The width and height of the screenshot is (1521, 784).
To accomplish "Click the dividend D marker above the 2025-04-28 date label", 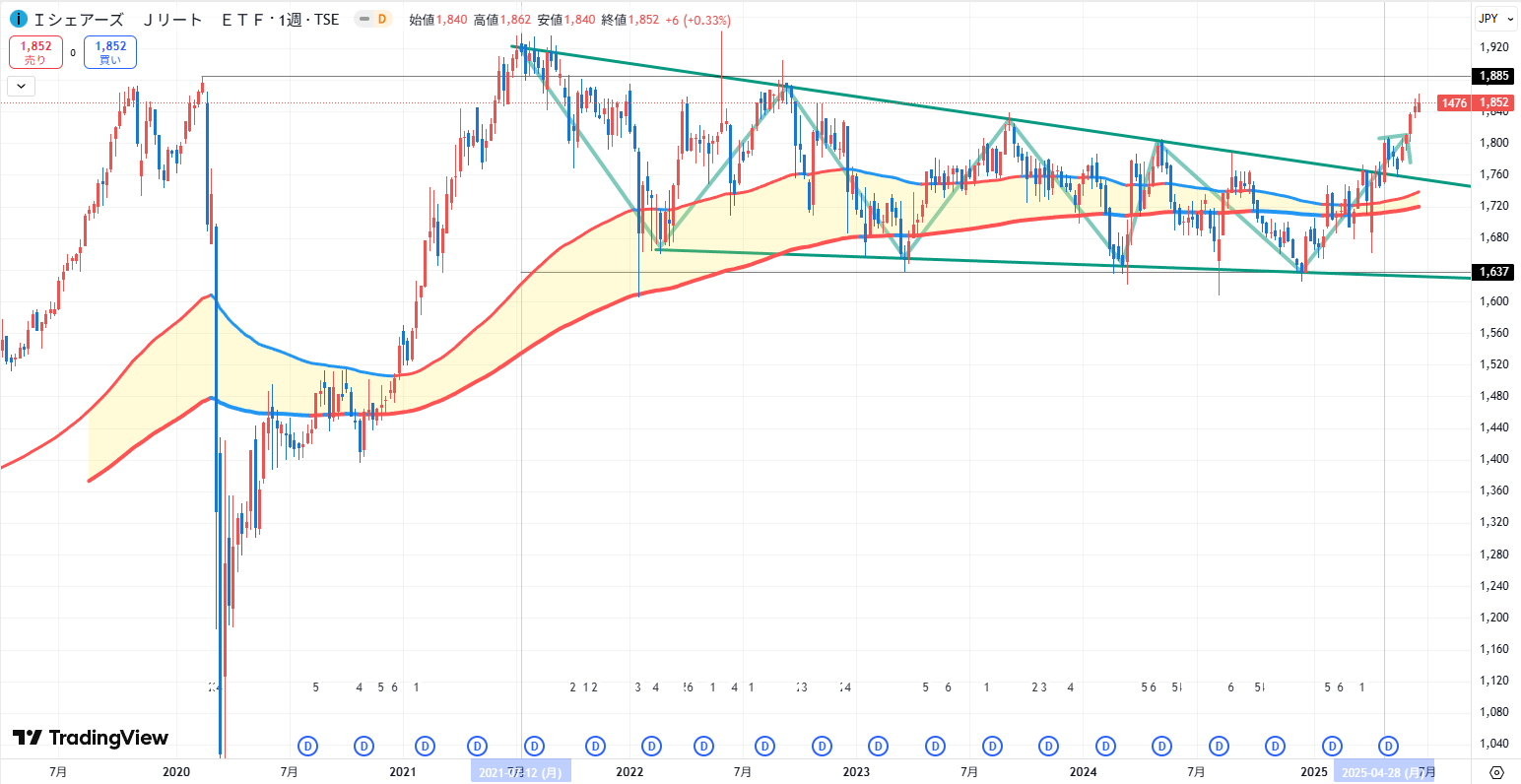I will pyautogui.click(x=1388, y=747).
